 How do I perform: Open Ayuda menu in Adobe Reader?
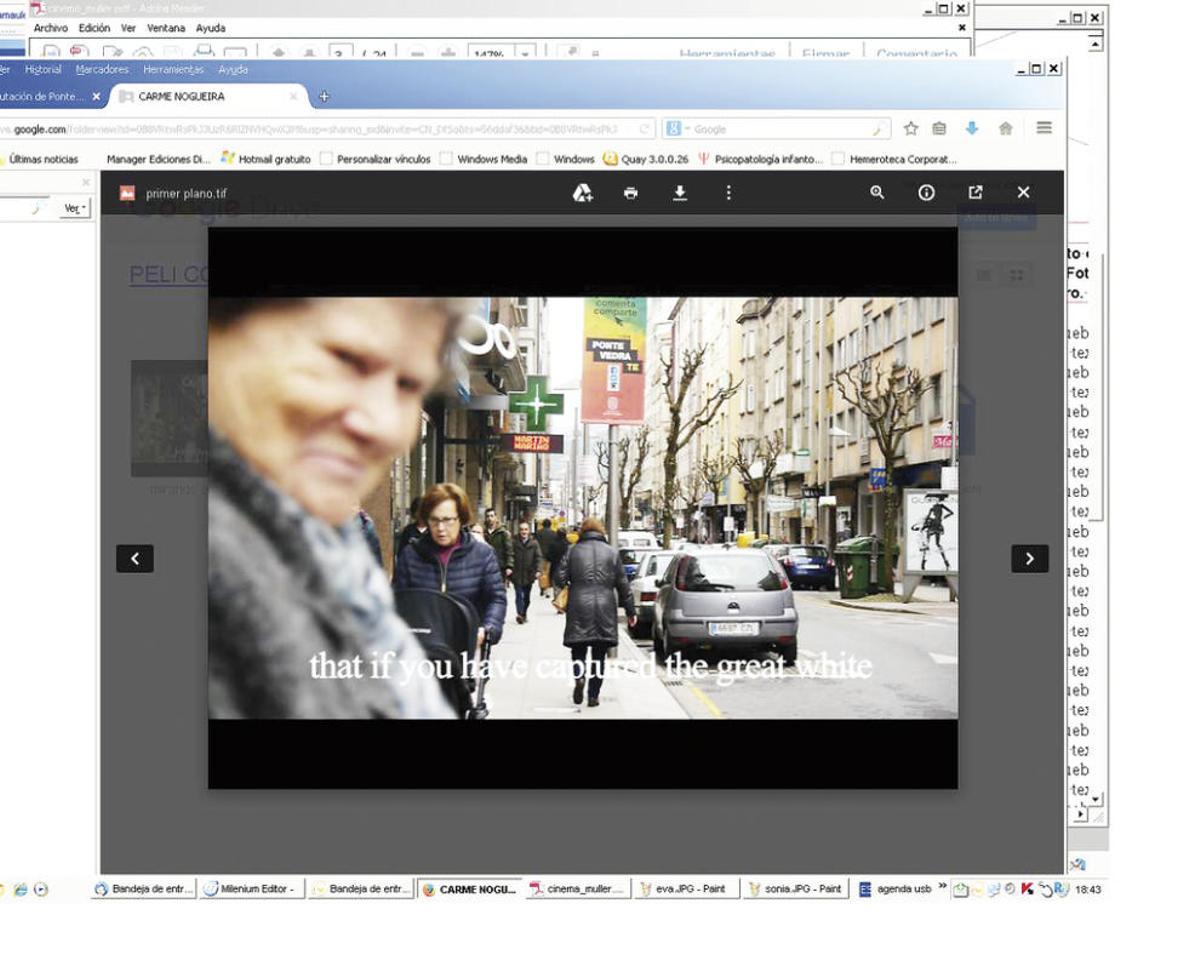(x=210, y=28)
